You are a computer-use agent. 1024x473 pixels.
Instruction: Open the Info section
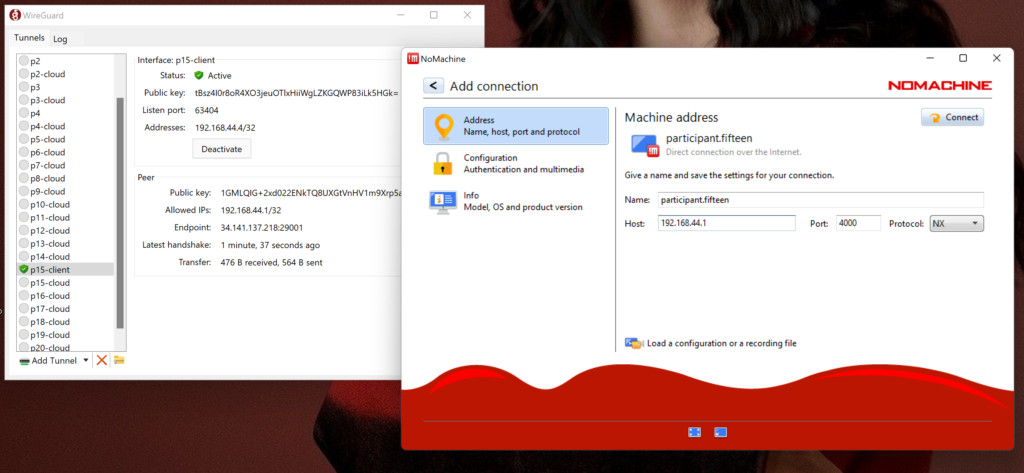tap(443, 201)
